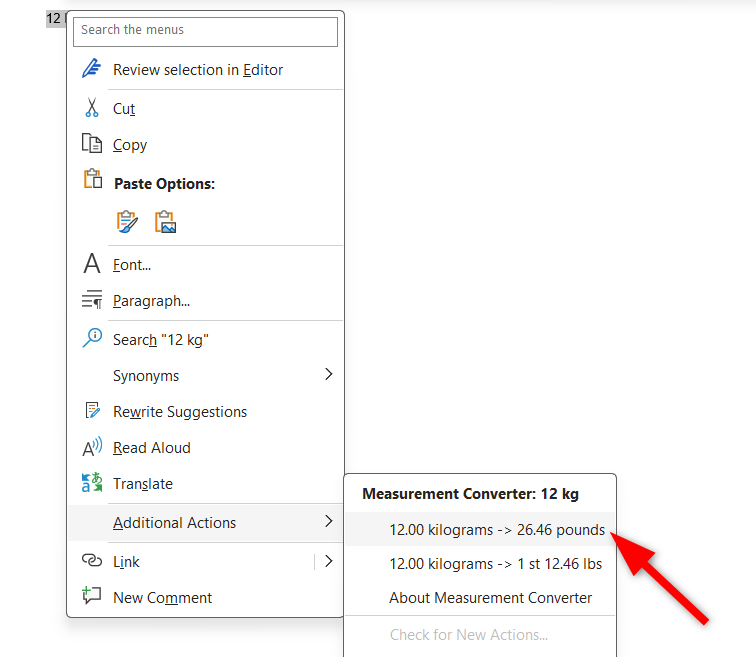Click the Copy pages icon
Image resolution: width=756 pixels, height=657 pixels.
(92, 143)
